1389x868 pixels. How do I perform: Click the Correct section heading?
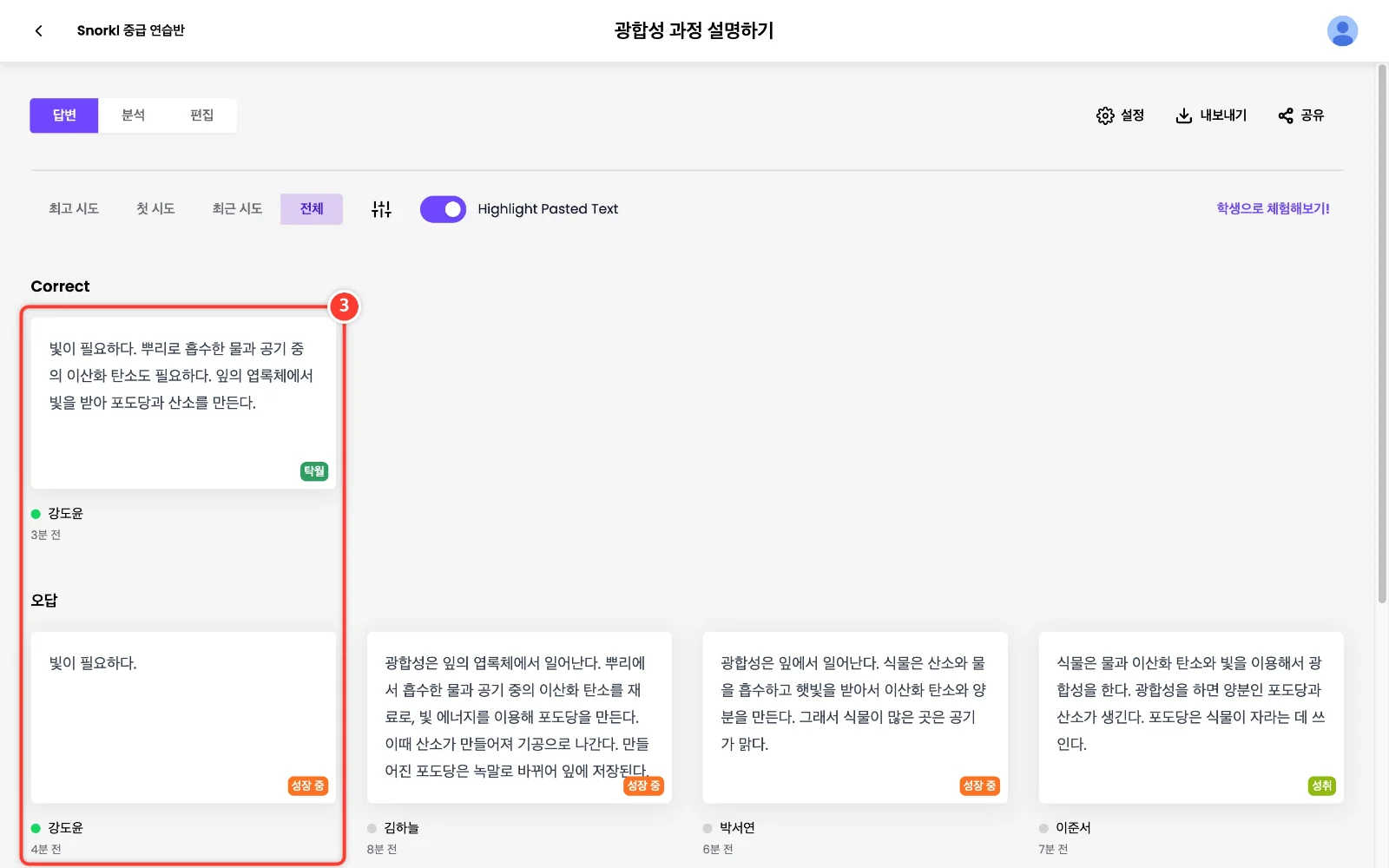pos(60,286)
